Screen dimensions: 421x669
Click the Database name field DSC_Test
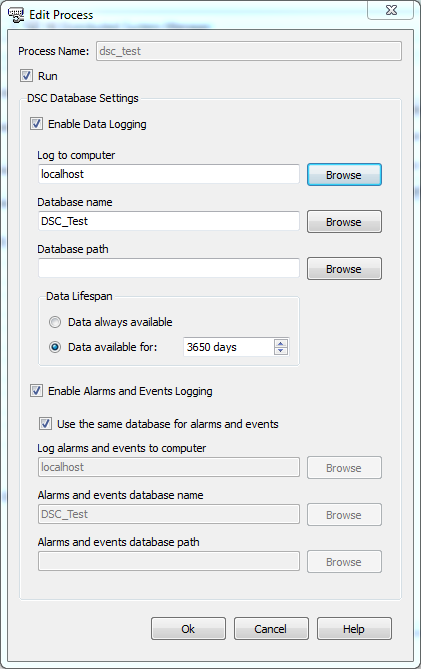point(169,221)
